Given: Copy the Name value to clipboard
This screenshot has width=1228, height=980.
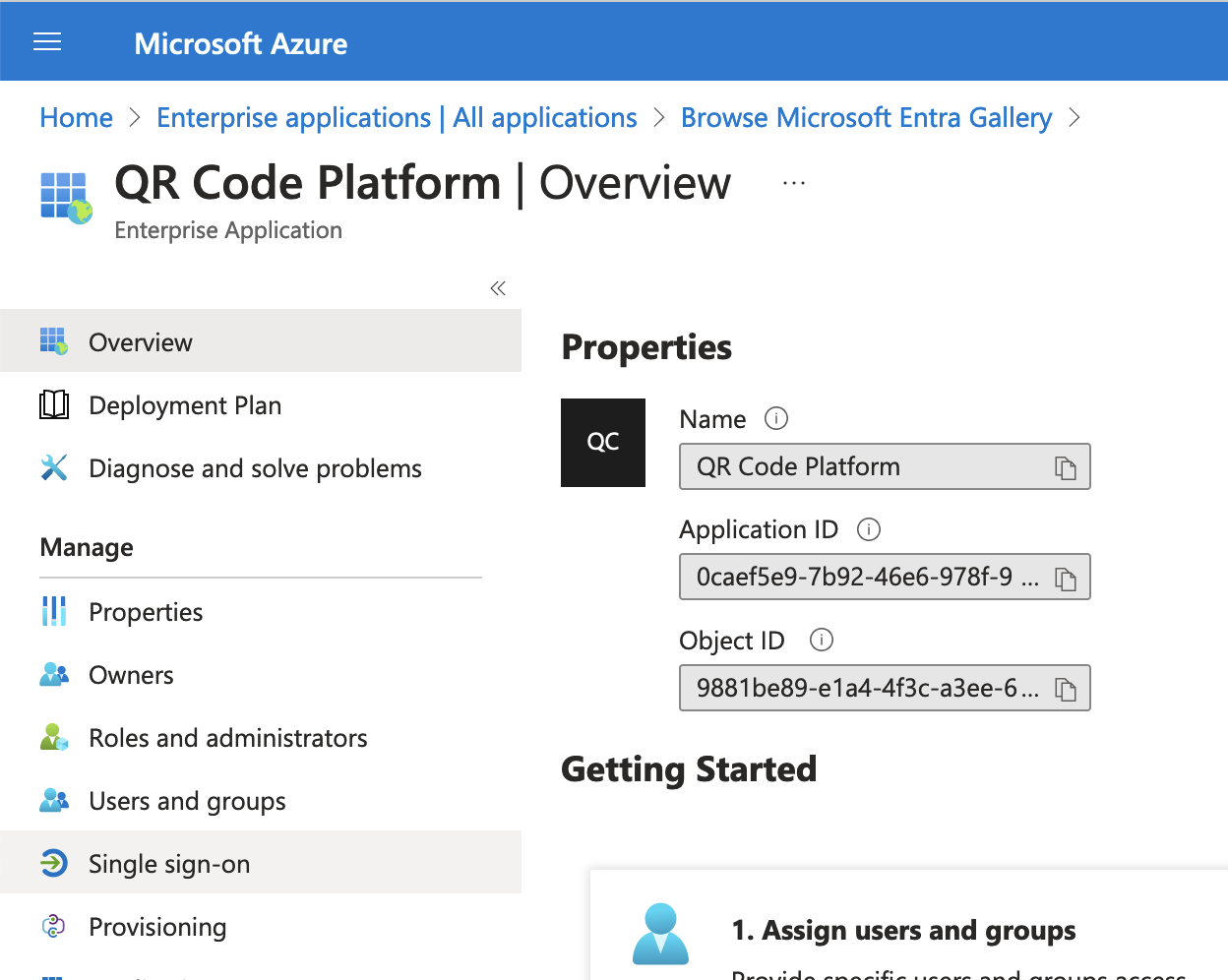Looking at the screenshot, I should 1066,467.
